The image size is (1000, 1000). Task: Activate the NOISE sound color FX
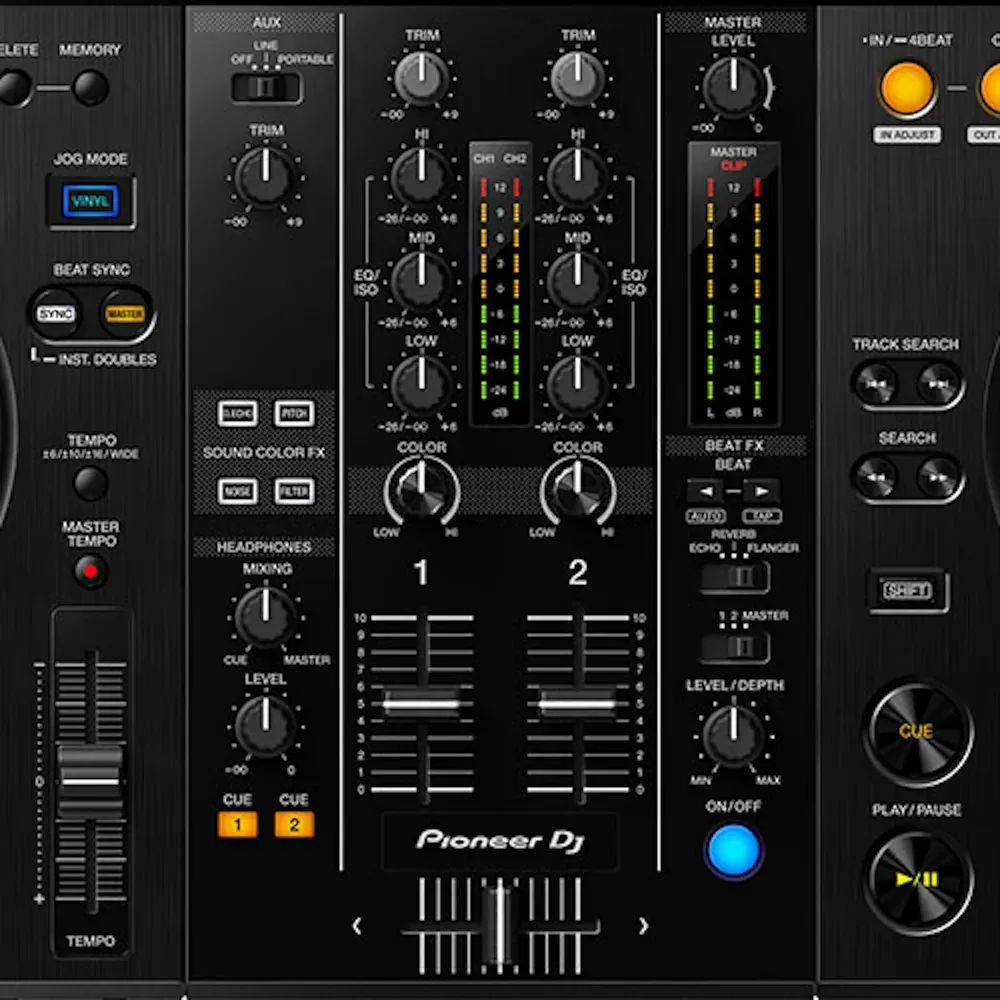coord(237,491)
